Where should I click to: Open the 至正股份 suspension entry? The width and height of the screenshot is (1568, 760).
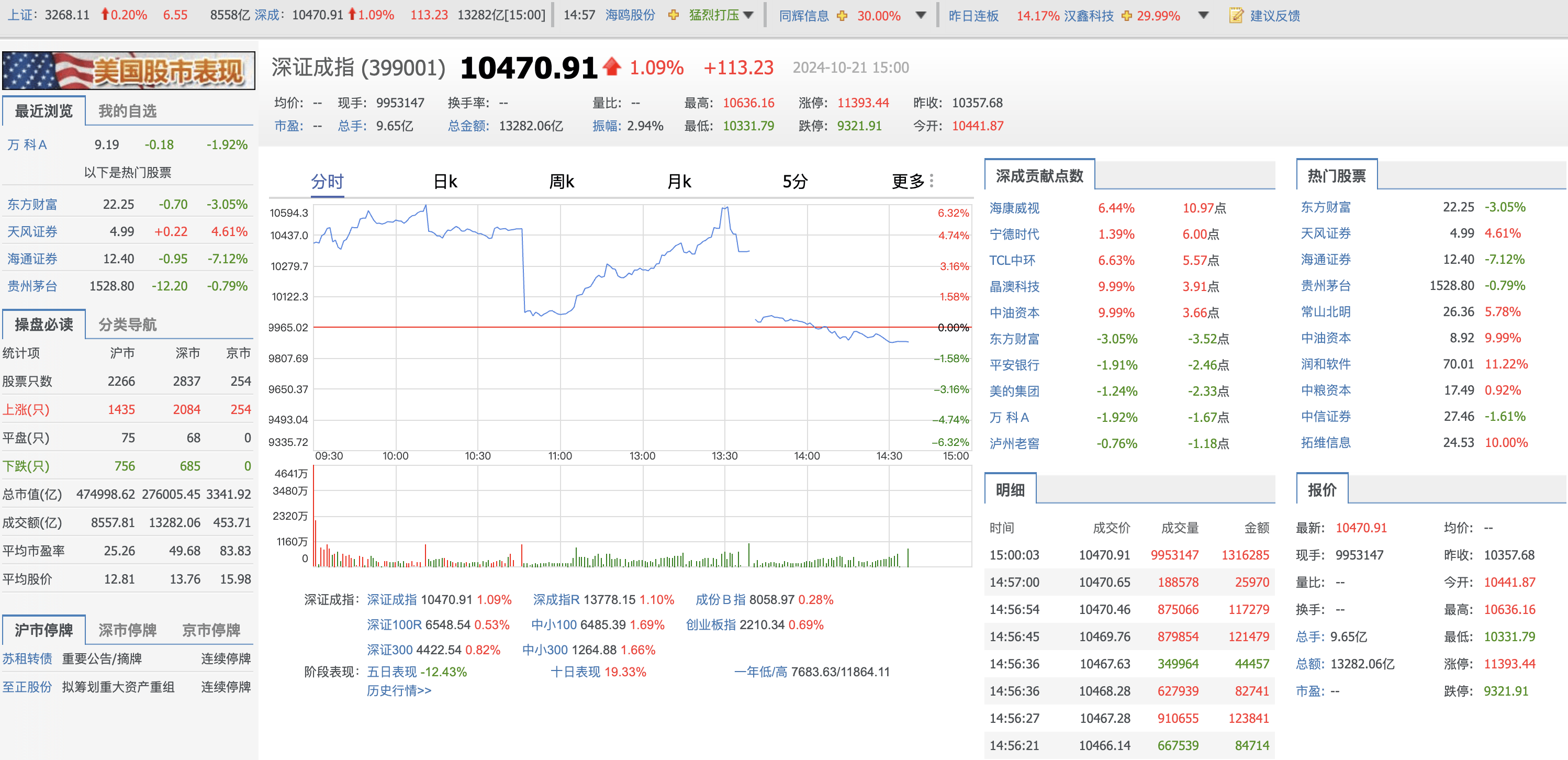(27, 687)
